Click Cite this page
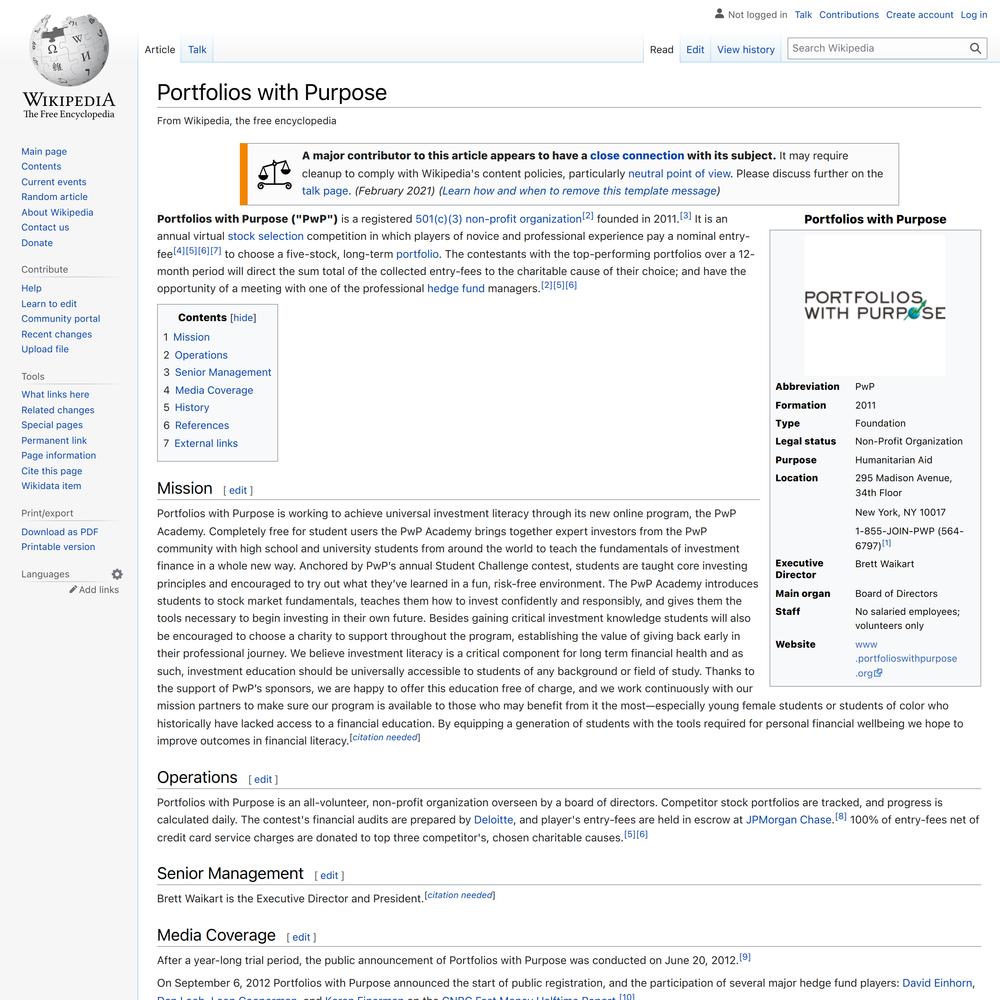1000x1000 pixels. click(52, 471)
